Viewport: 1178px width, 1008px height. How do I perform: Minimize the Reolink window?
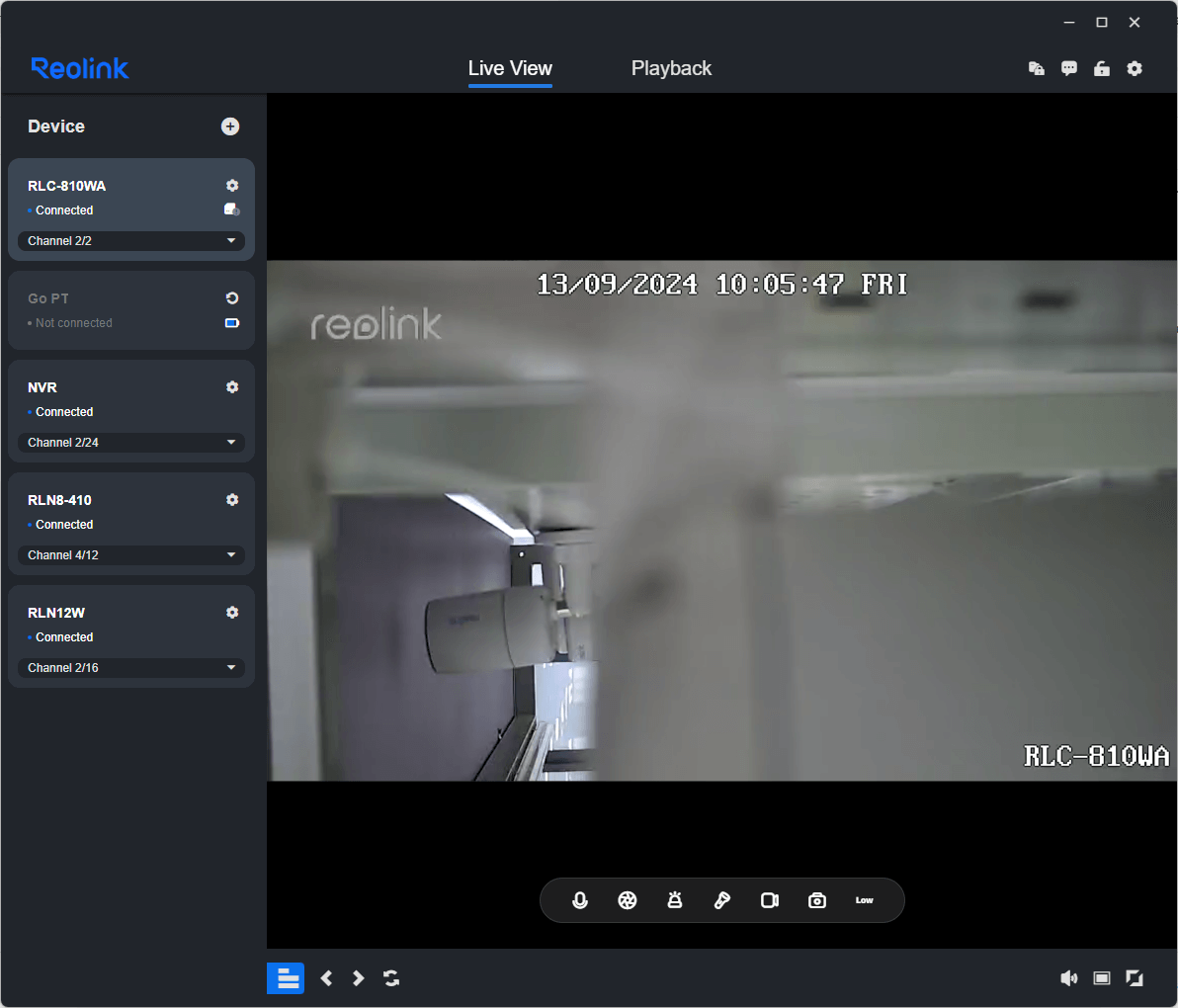[1069, 23]
